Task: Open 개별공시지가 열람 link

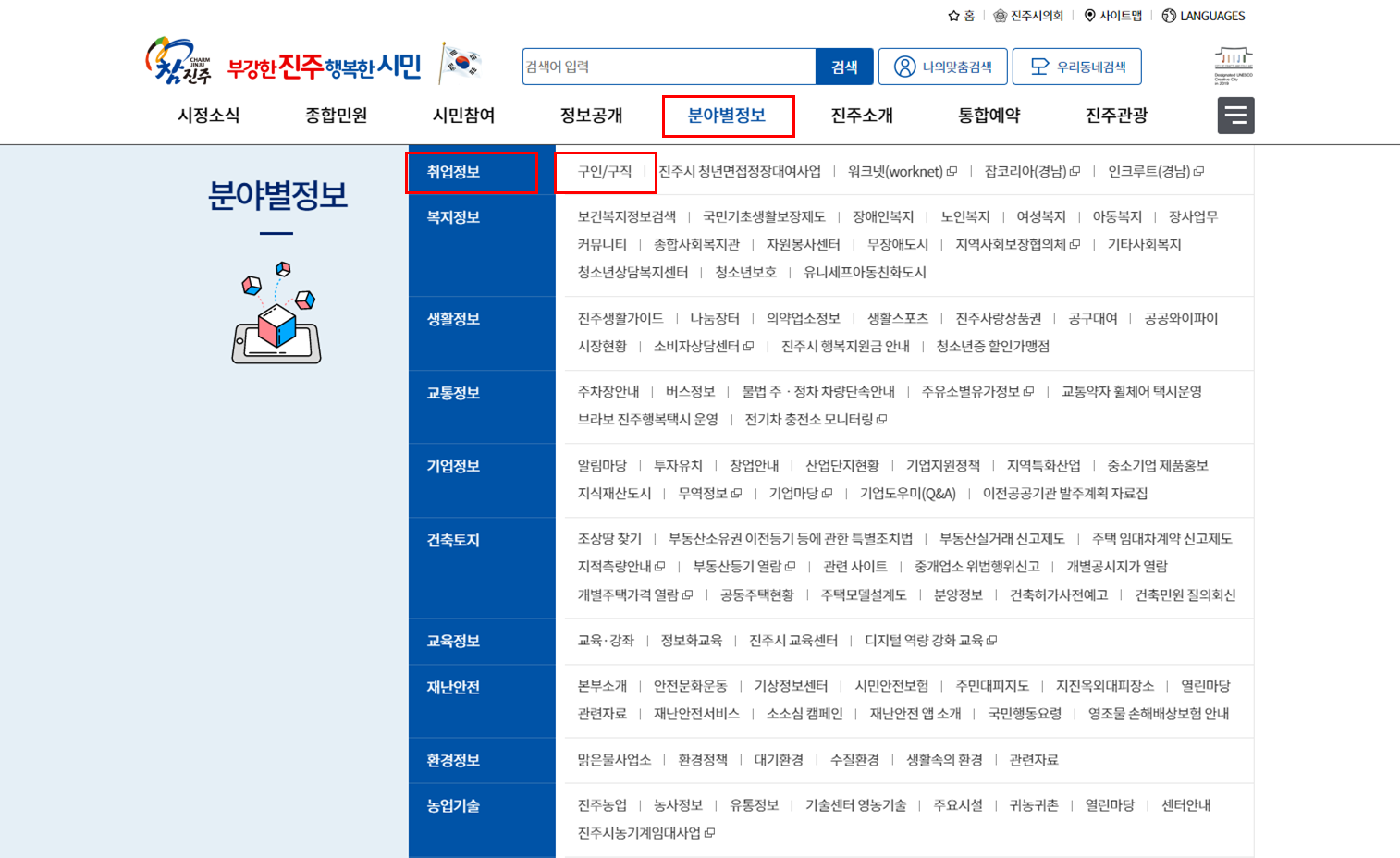Action: pos(1117,566)
